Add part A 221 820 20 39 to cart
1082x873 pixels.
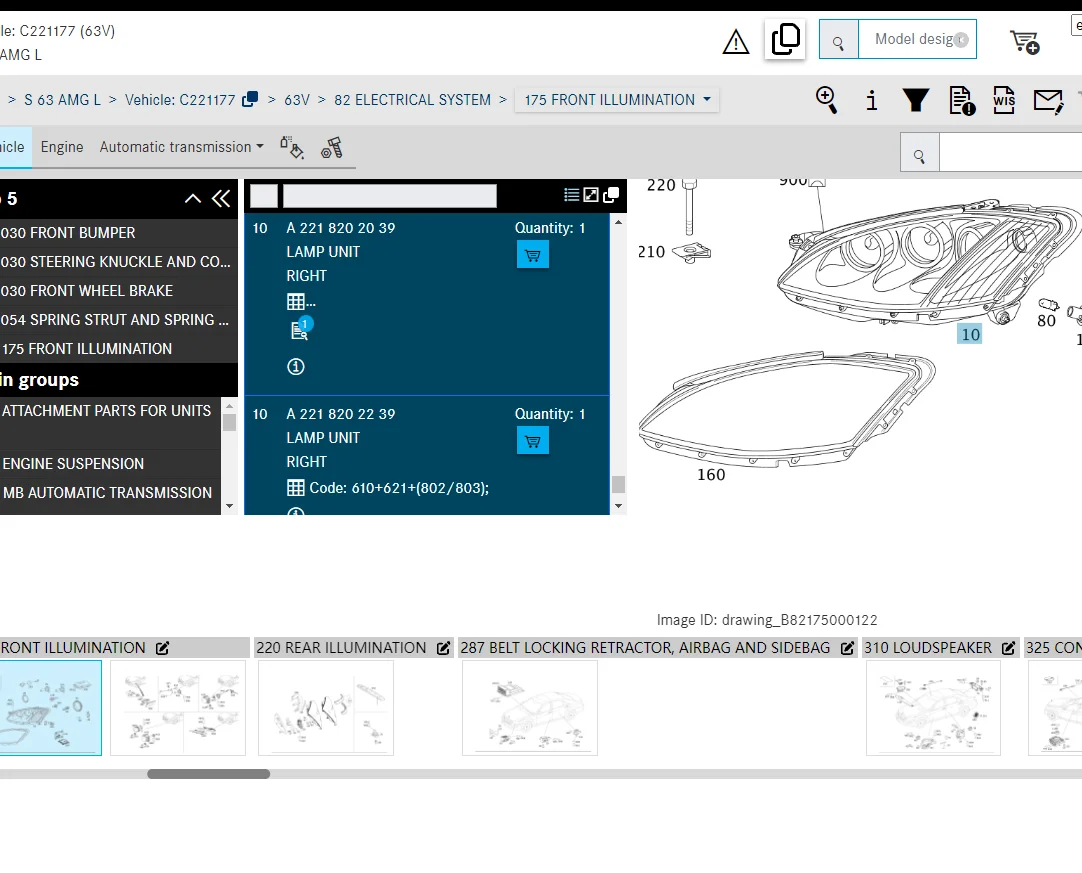click(x=532, y=255)
